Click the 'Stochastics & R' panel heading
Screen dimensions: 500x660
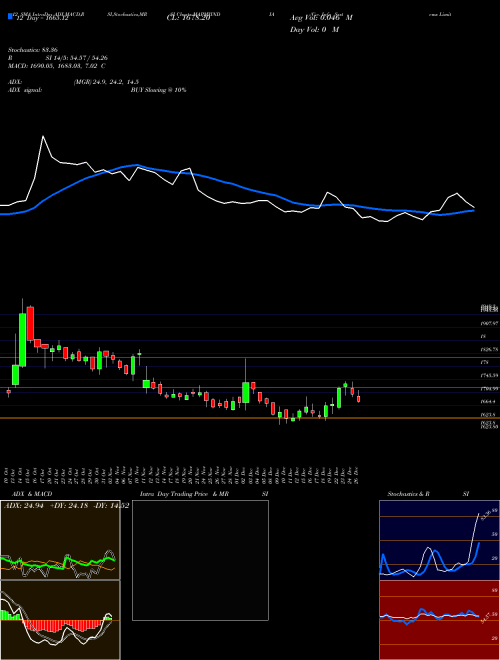[408, 494]
